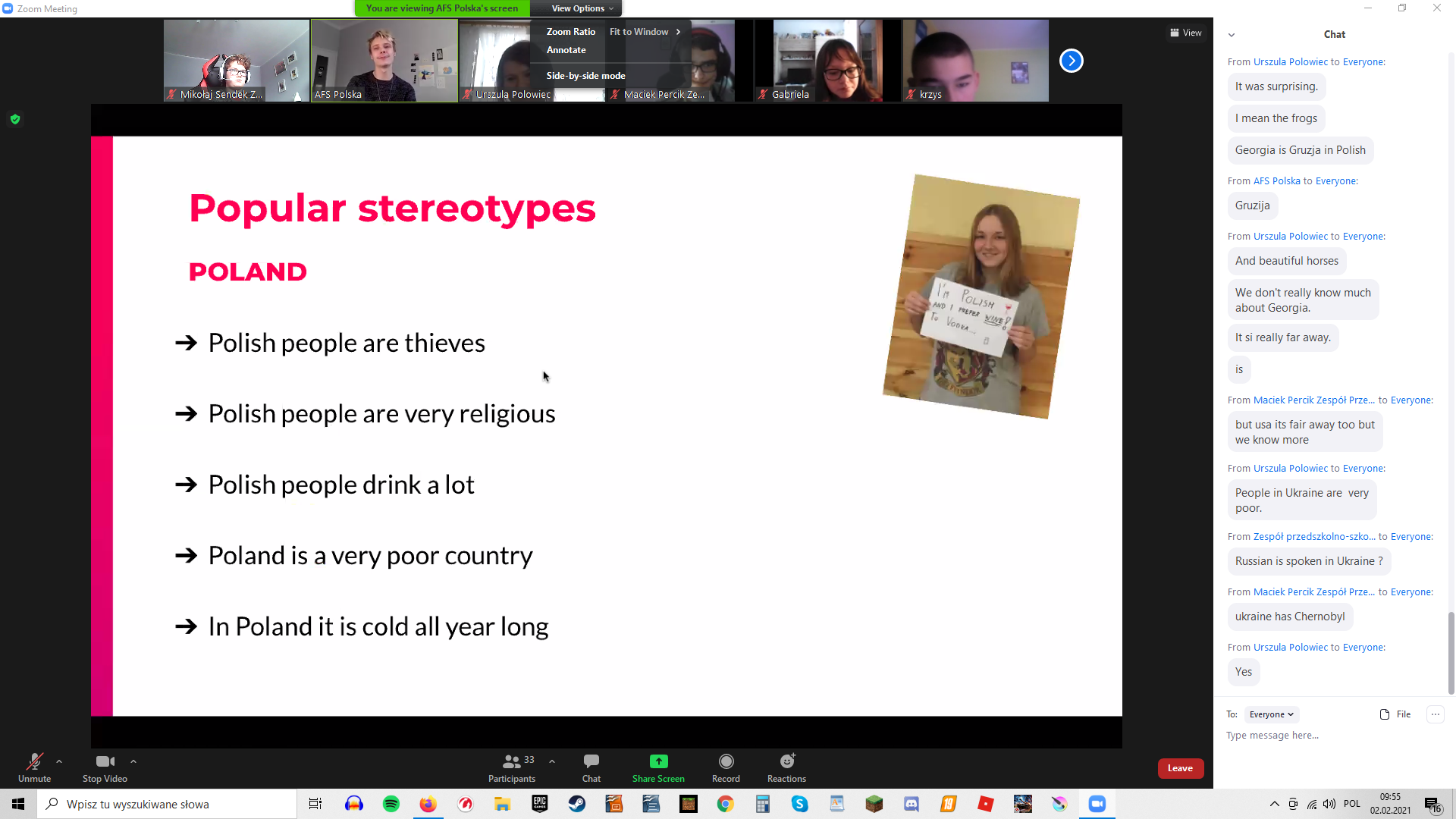
Task: Open Skype from the taskbar
Action: click(x=800, y=804)
